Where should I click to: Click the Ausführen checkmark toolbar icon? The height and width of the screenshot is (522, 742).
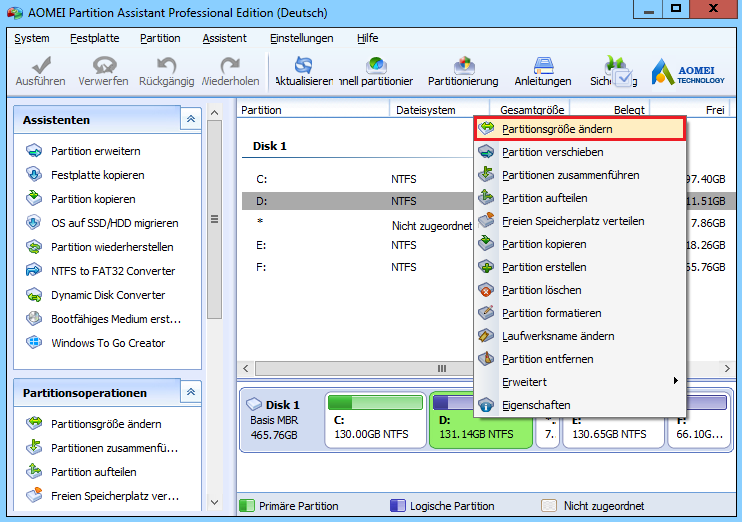pos(41,65)
